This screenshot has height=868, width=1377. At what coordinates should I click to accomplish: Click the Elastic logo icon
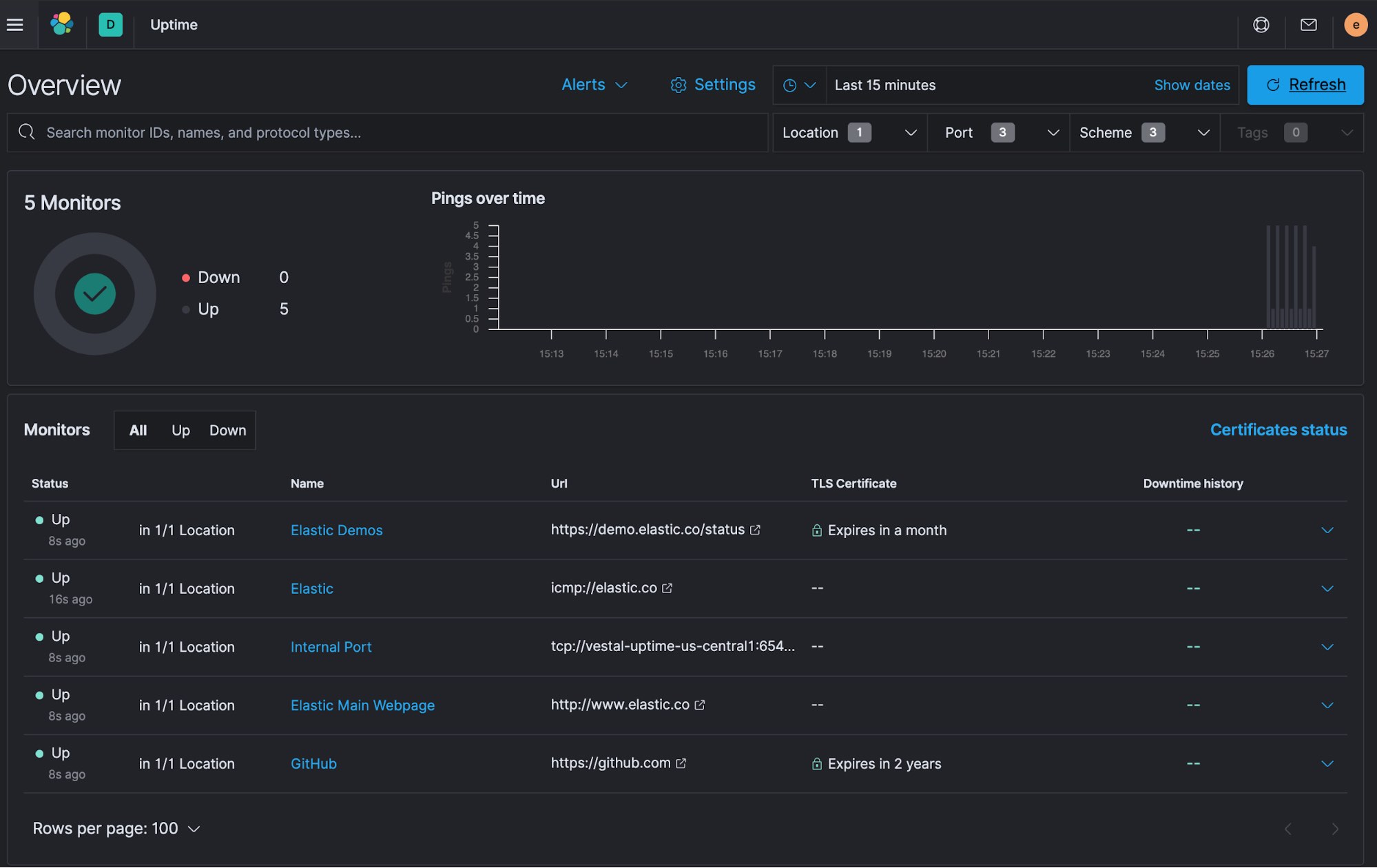click(x=62, y=25)
